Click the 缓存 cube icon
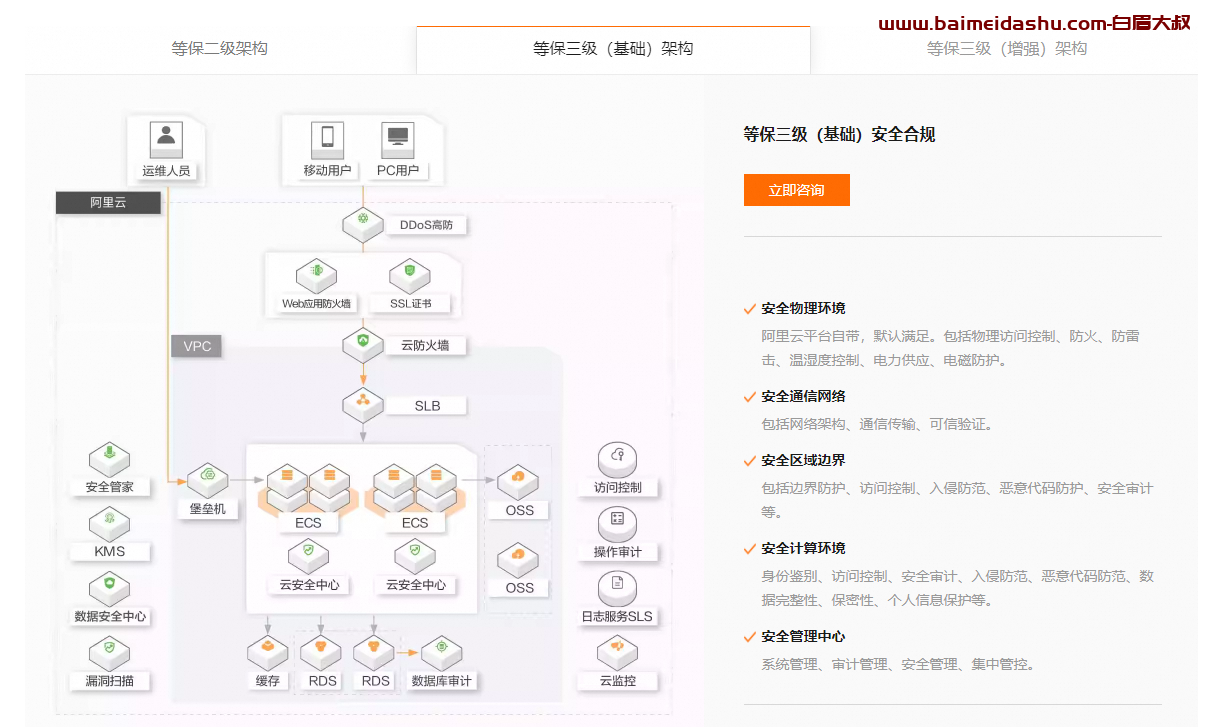 pyautogui.click(x=268, y=653)
